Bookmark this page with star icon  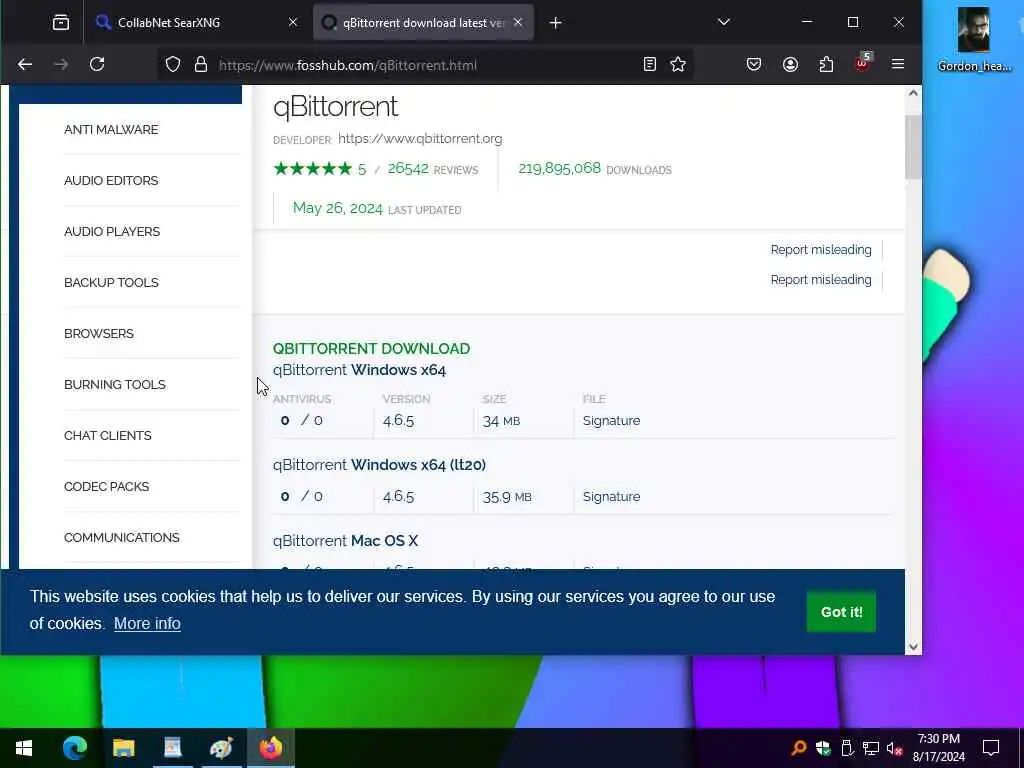678,64
